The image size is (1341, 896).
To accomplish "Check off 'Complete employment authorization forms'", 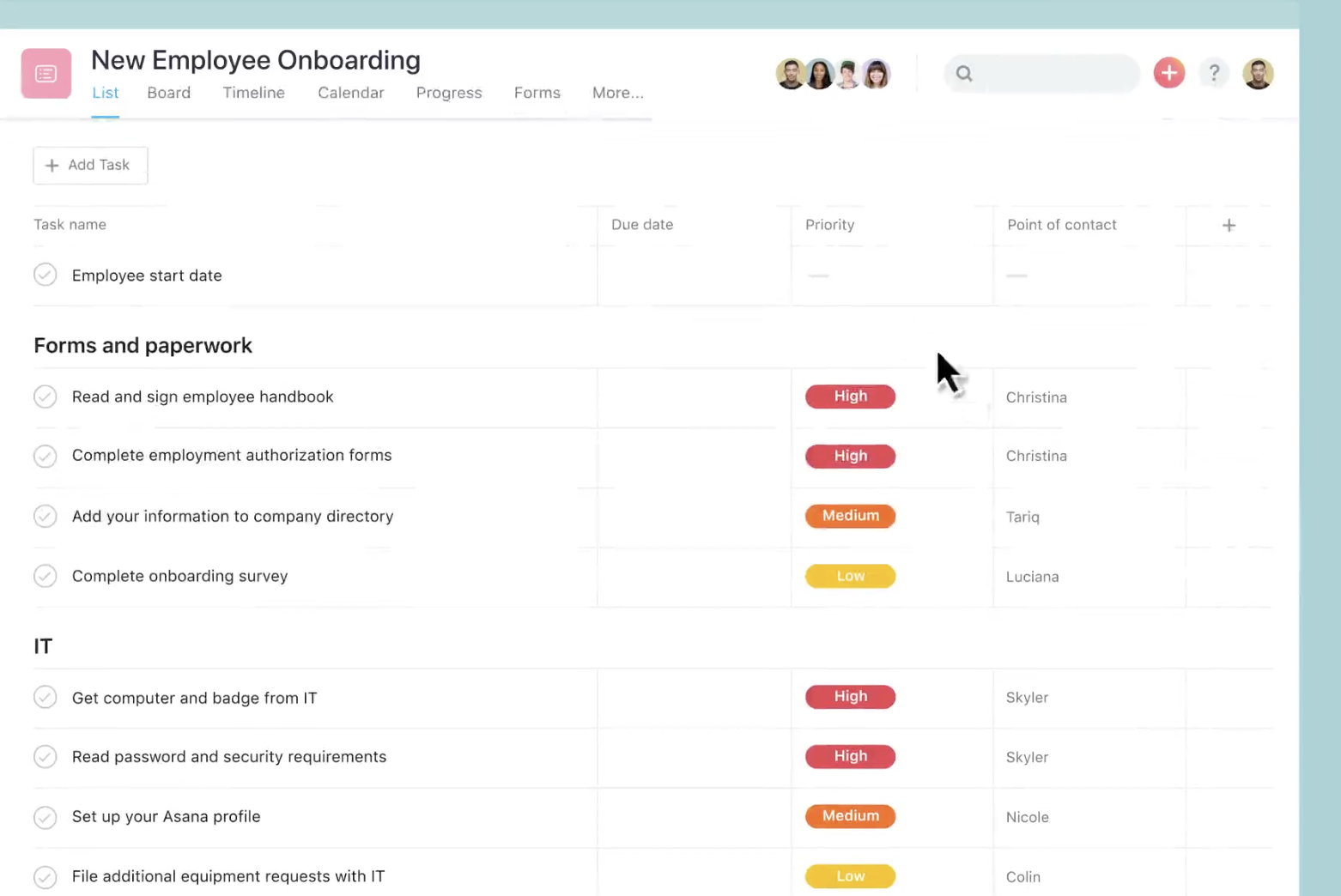I will tap(46, 456).
